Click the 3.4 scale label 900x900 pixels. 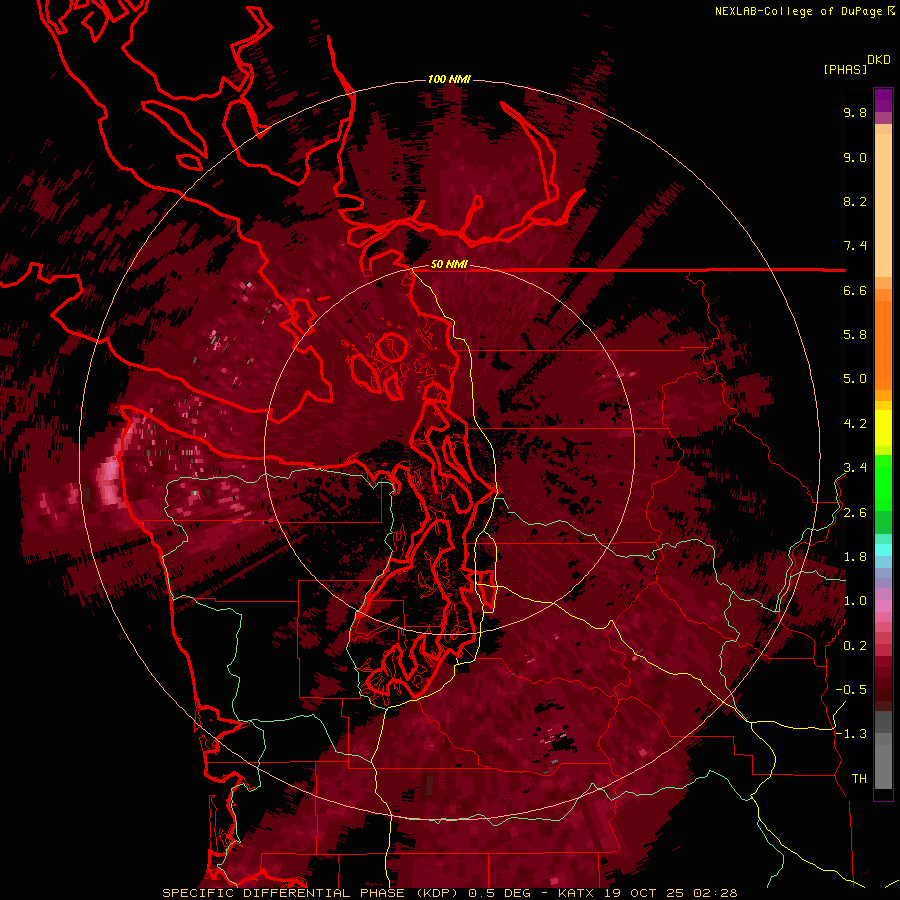855,468
